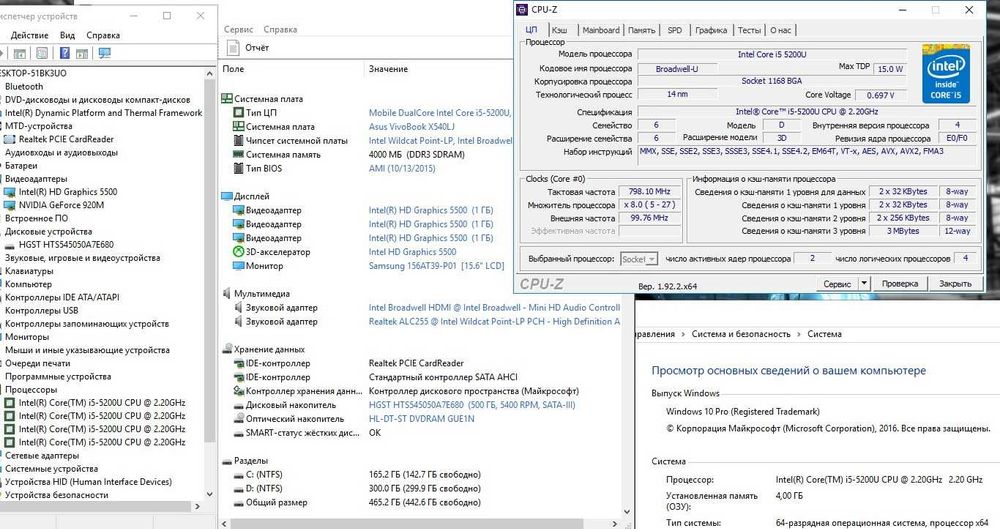Image resolution: width=1000 pixels, height=529 pixels.
Task: Click blue question mark help toolbar icon
Action: (64, 53)
